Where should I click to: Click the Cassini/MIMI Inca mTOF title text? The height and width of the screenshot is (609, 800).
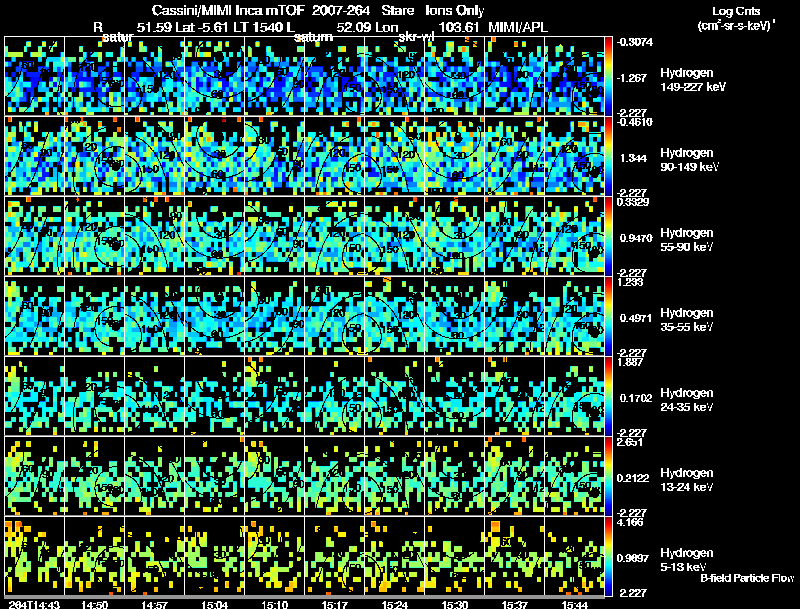(228, 11)
